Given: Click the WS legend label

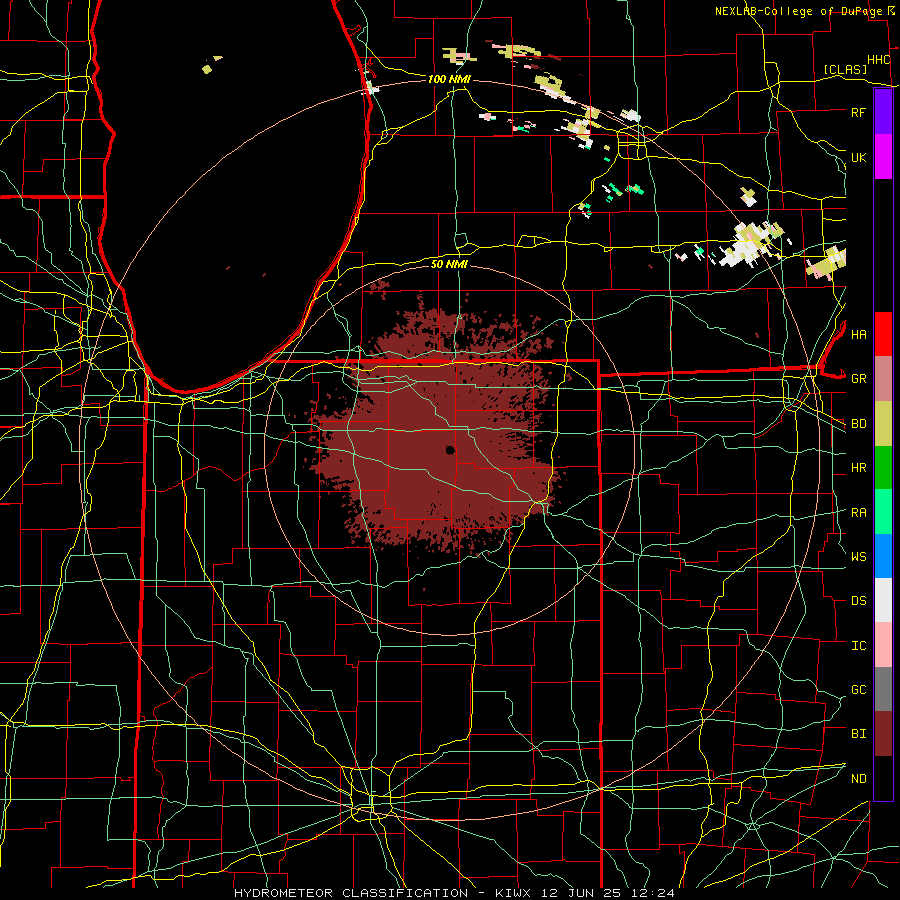Looking at the screenshot, I should click(x=858, y=556).
